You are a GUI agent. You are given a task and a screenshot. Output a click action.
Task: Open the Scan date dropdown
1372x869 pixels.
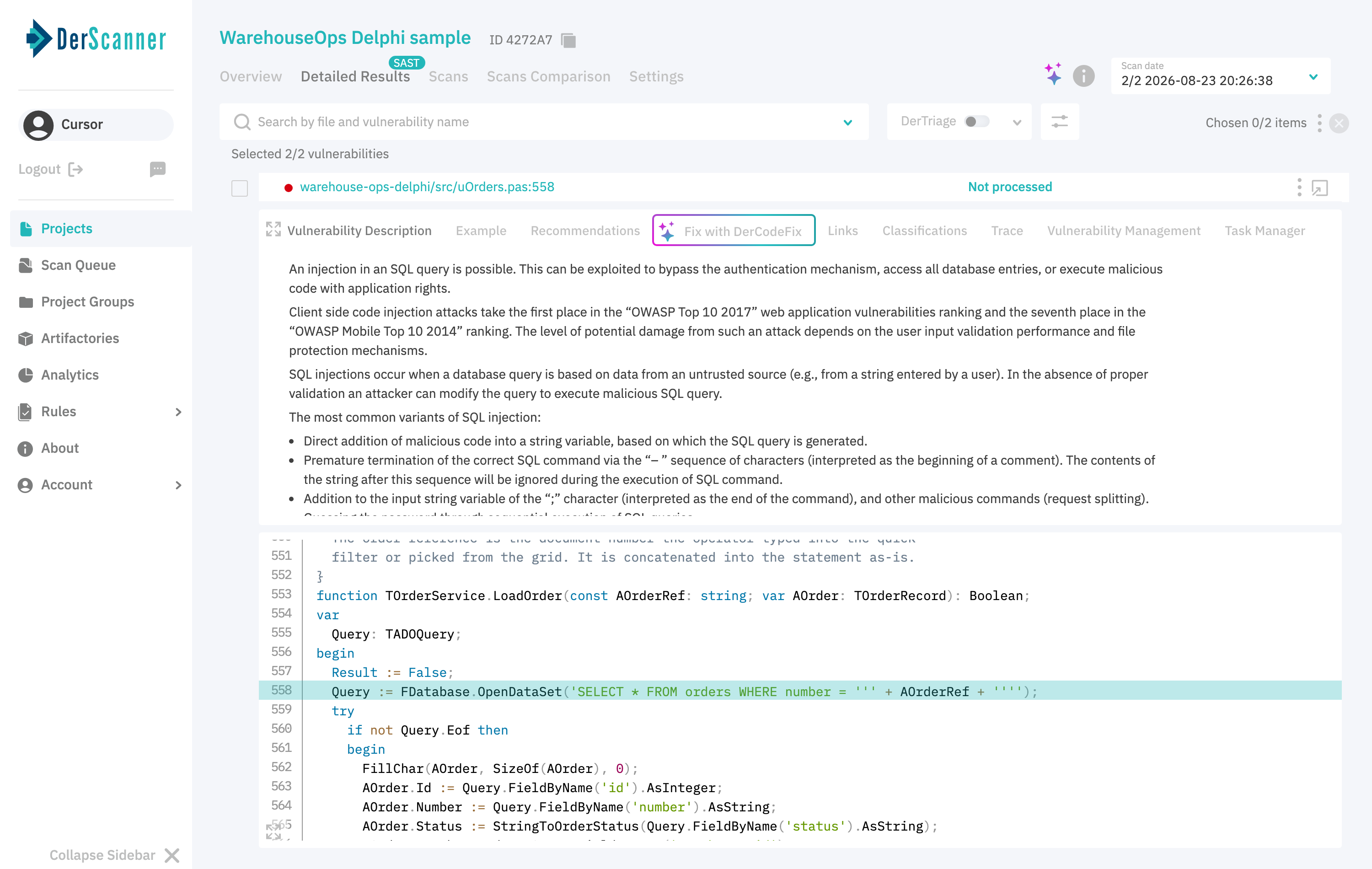tap(1221, 76)
